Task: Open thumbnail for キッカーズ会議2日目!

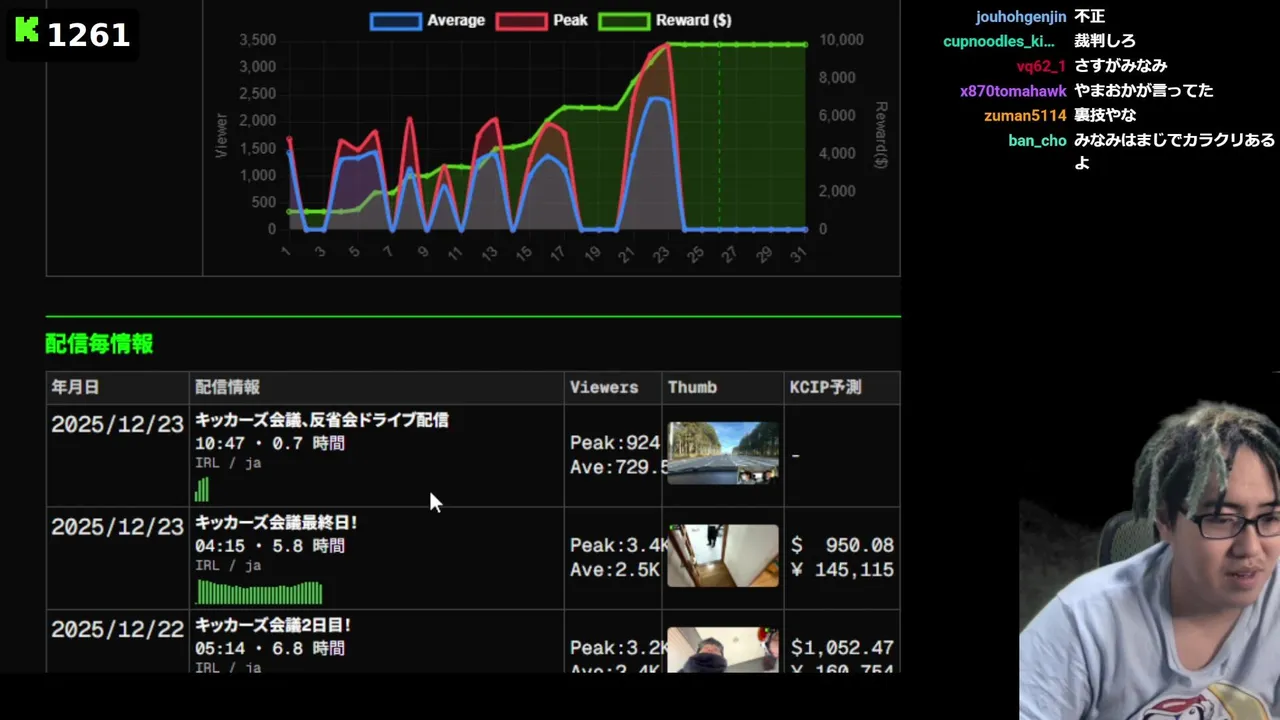Action: click(723, 649)
